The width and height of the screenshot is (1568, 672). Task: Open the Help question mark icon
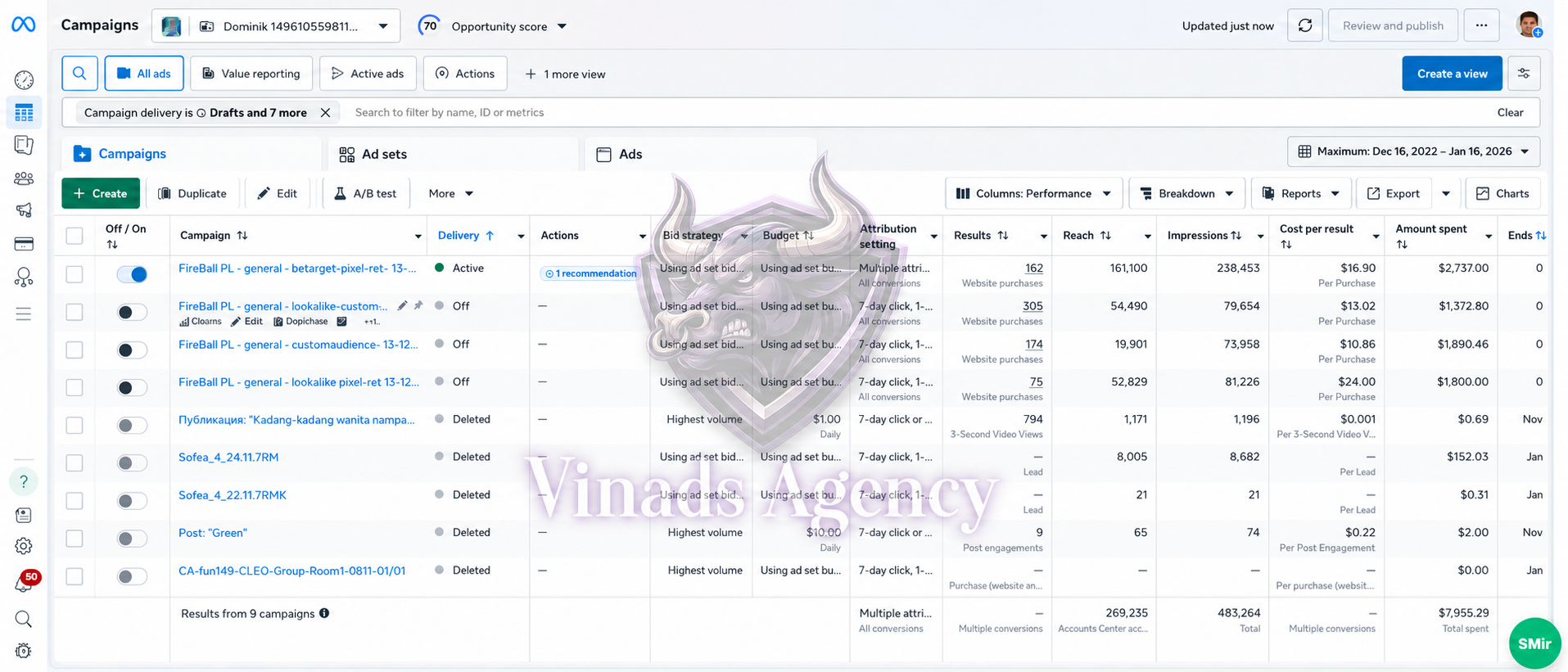pos(24,481)
